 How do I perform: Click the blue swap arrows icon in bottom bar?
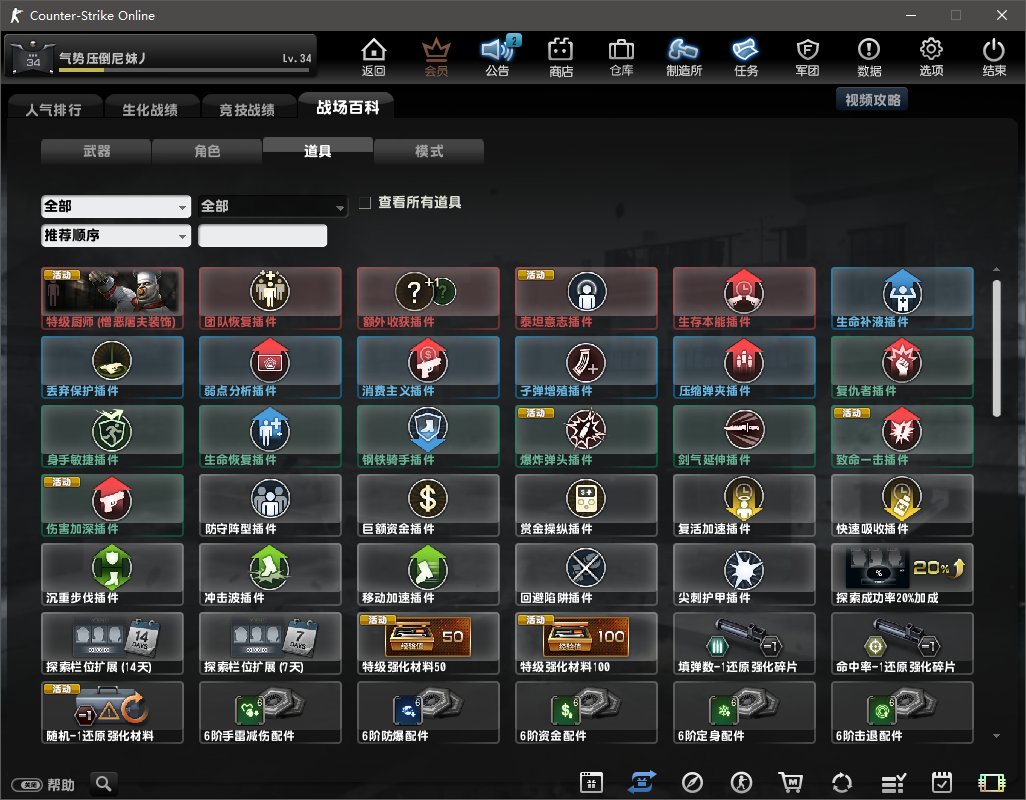point(642,782)
